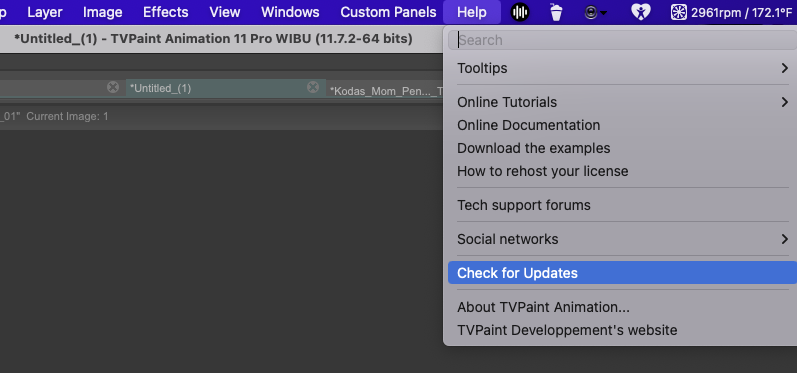The image size is (797, 373).
Task: Open the Effects menu
Action: tap(166, 12)
